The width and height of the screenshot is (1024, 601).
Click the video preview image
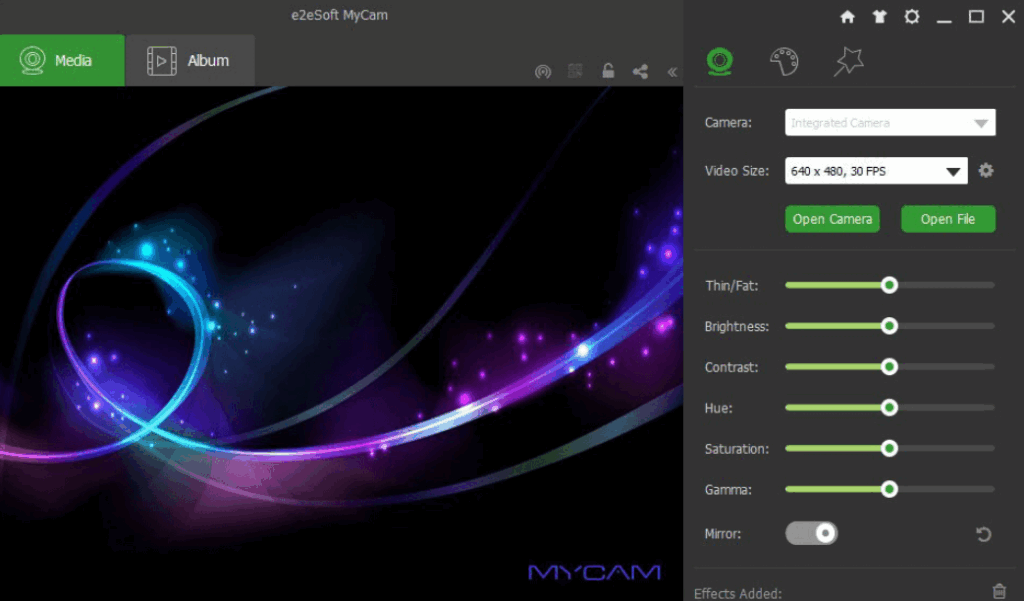[x=342, y=344]
